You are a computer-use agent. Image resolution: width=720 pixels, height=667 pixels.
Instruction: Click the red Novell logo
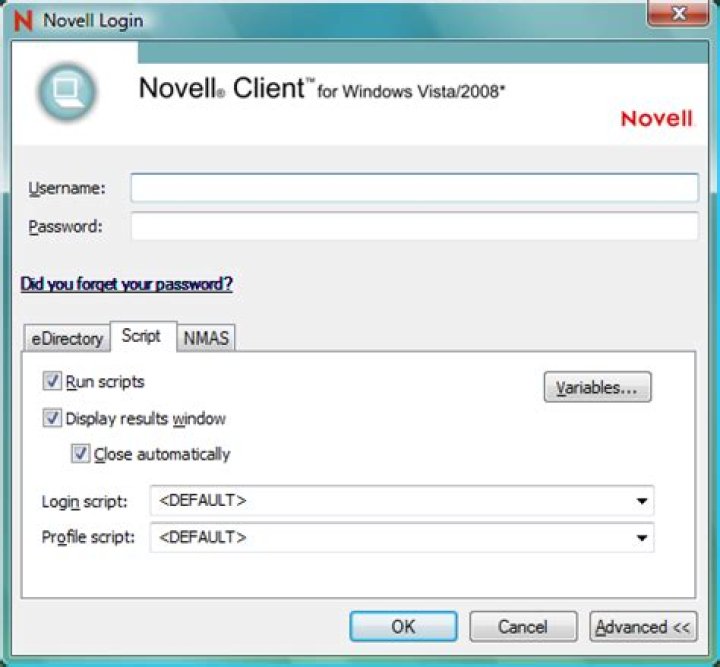click(656, 119)
